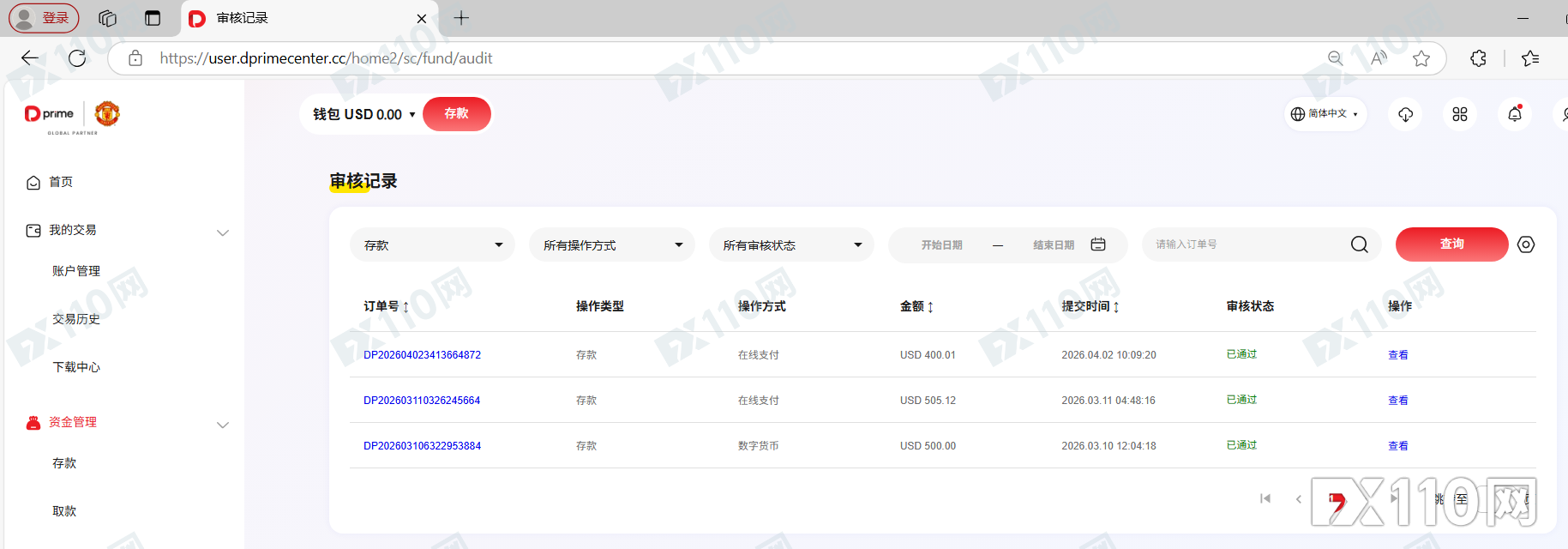Viewport: 1568px width, 549px height.
Task: Close the 审核记录 tab
Action: point(422,18)
